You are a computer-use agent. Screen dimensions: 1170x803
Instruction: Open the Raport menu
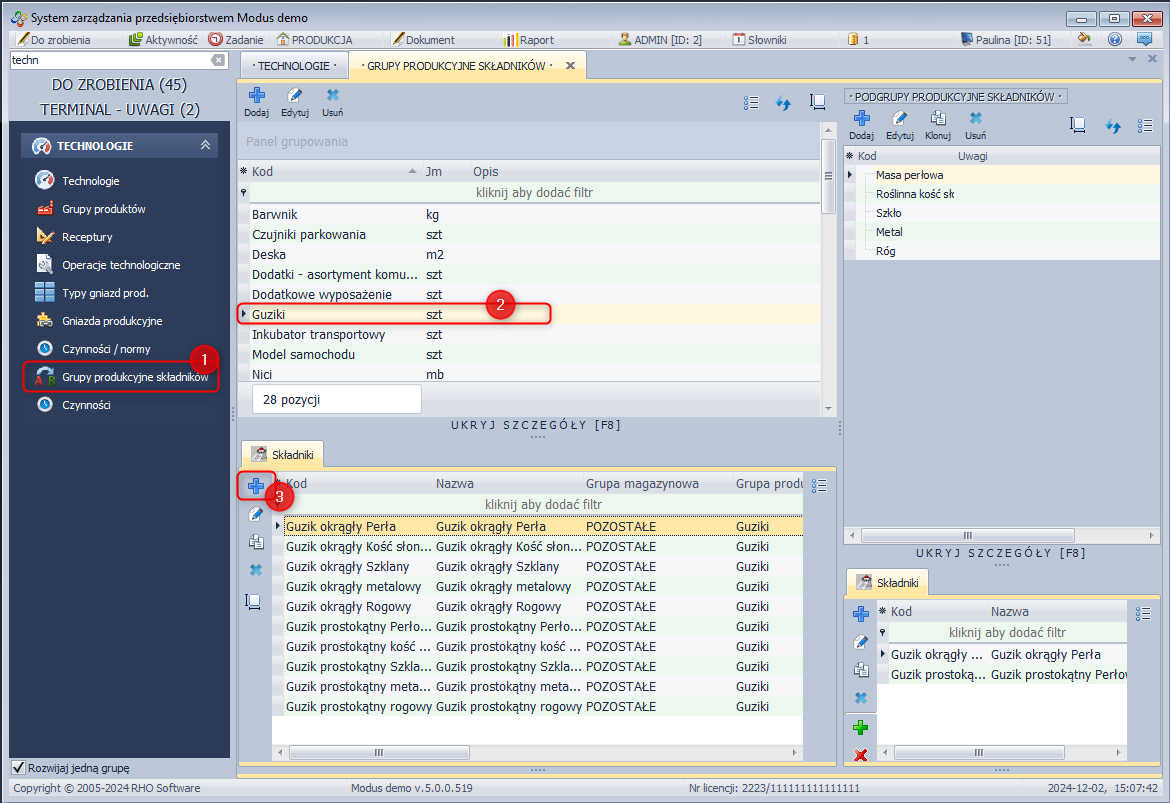(x=536, y=40)
